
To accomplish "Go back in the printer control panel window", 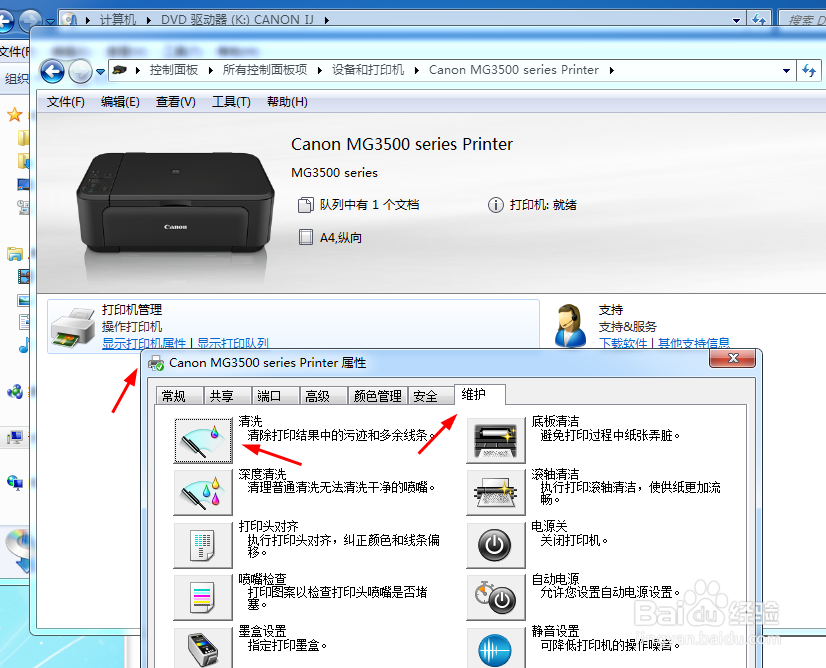I will [52, 71].
